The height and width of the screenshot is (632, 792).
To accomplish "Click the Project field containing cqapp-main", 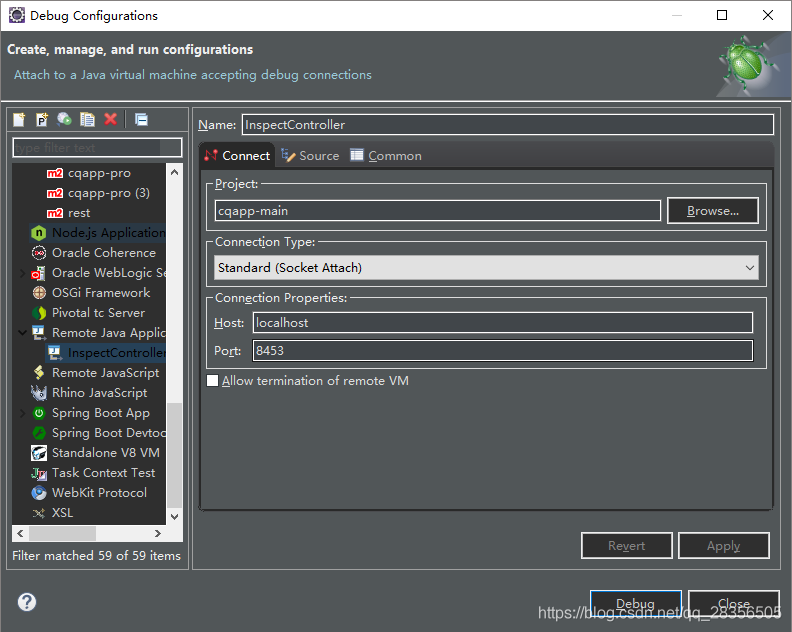I will (x=437, y=211).
